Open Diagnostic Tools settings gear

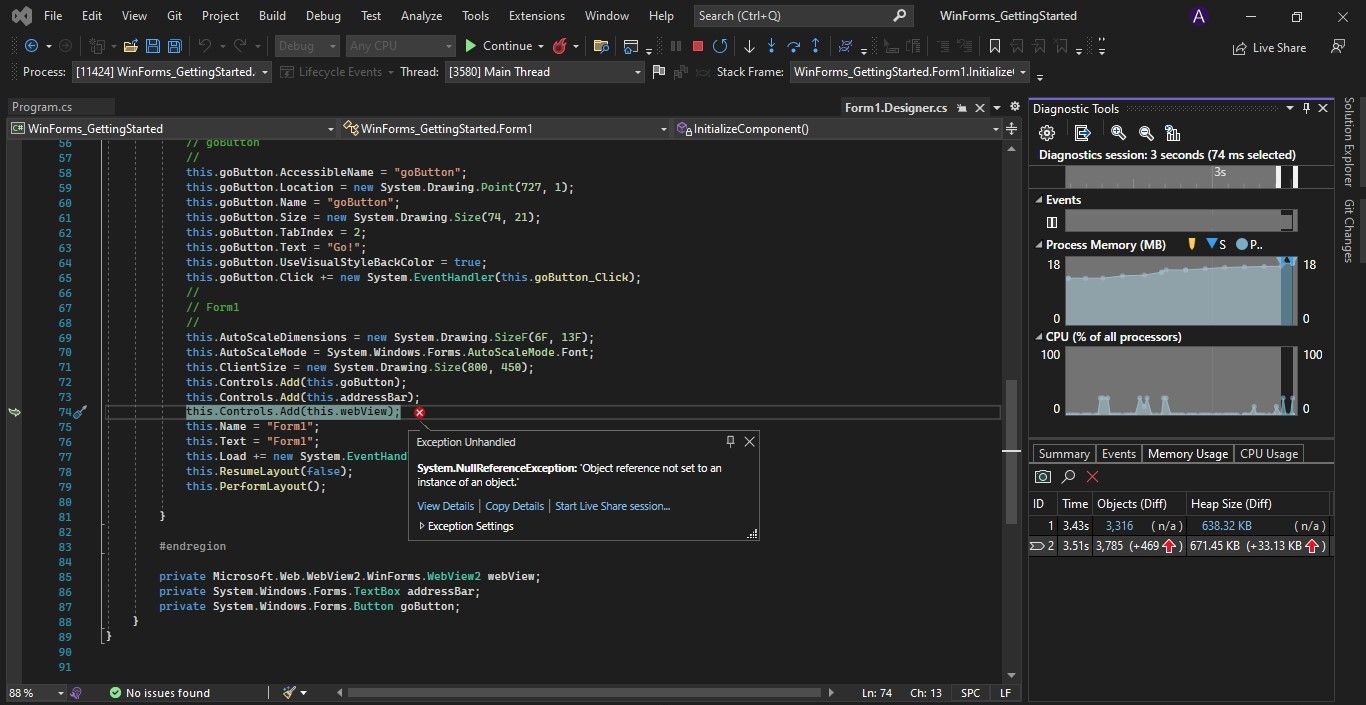coord(1047,133)
